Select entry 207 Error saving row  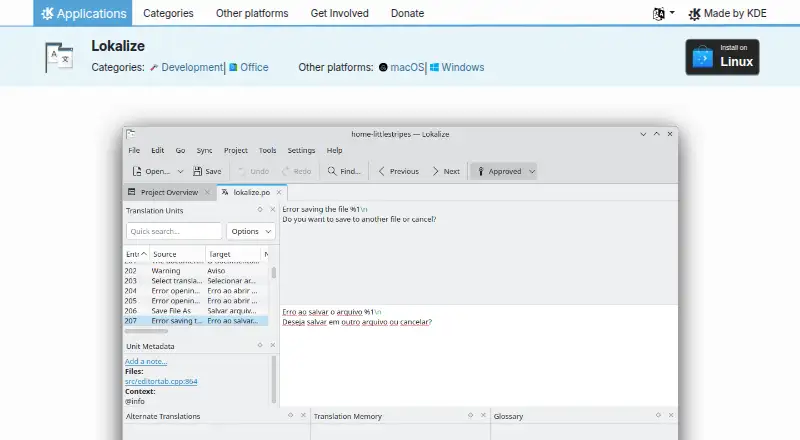coord(196,321)
